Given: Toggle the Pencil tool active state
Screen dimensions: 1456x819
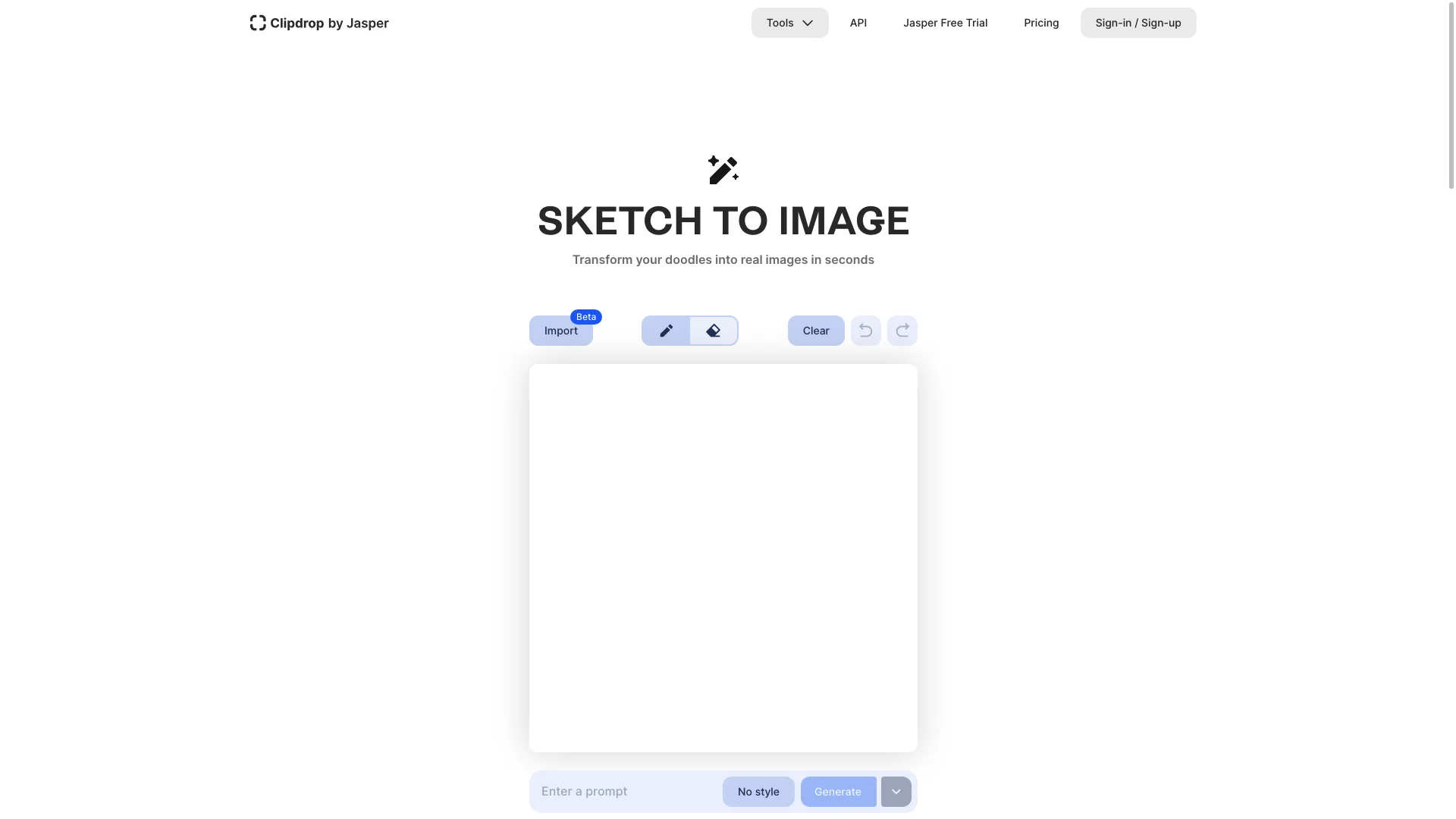Looking at the screenshot, I should [665, 330].
